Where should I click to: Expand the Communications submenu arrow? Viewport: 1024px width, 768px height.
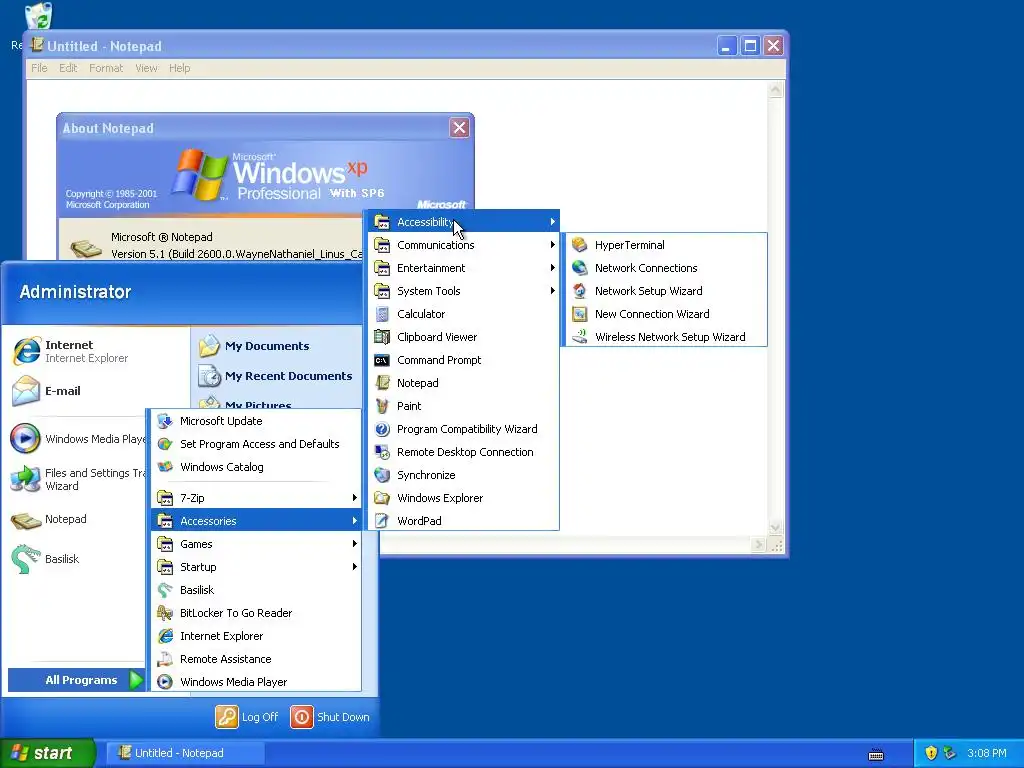552,245
